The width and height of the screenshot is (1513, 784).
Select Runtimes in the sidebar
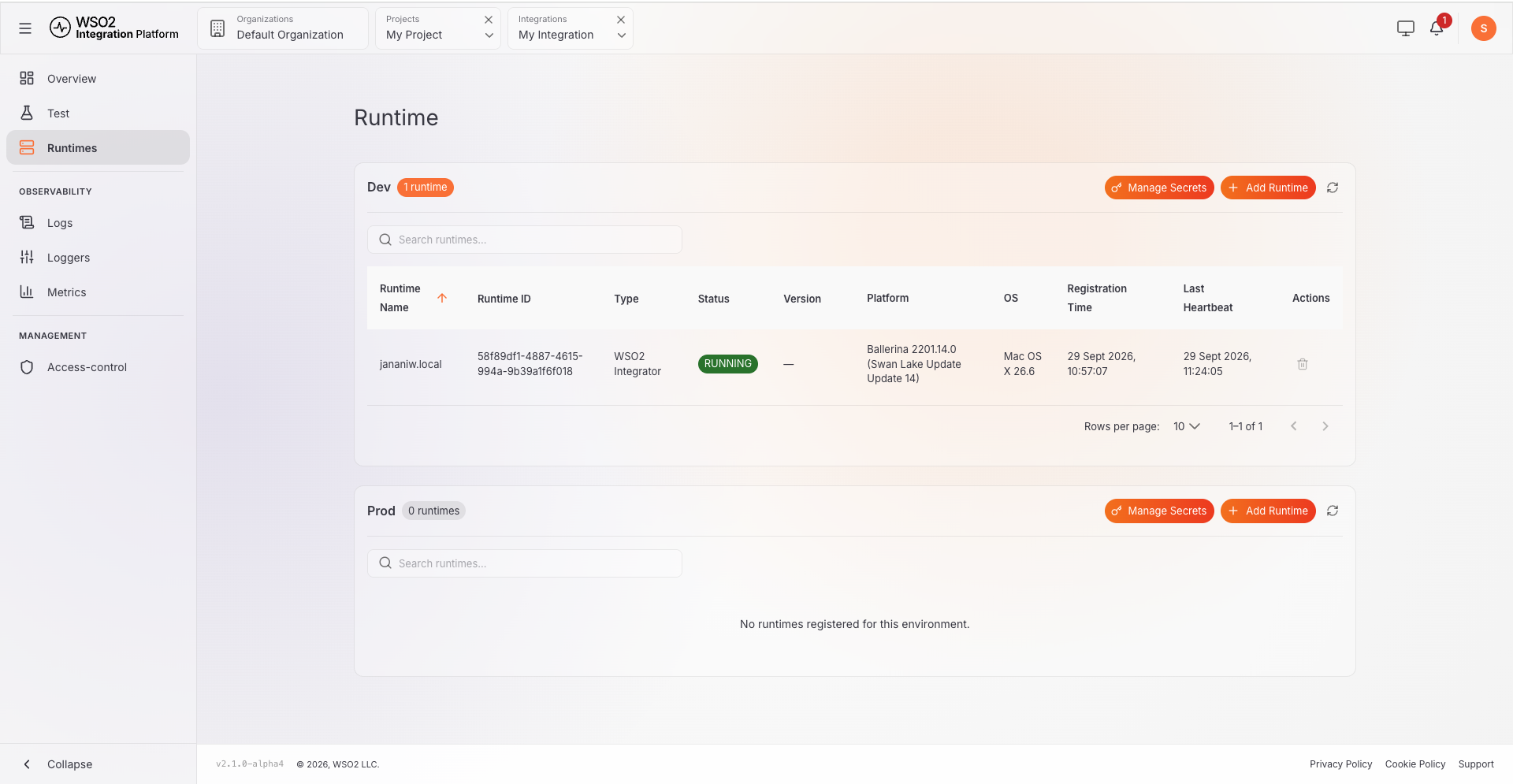click(98, 148)
